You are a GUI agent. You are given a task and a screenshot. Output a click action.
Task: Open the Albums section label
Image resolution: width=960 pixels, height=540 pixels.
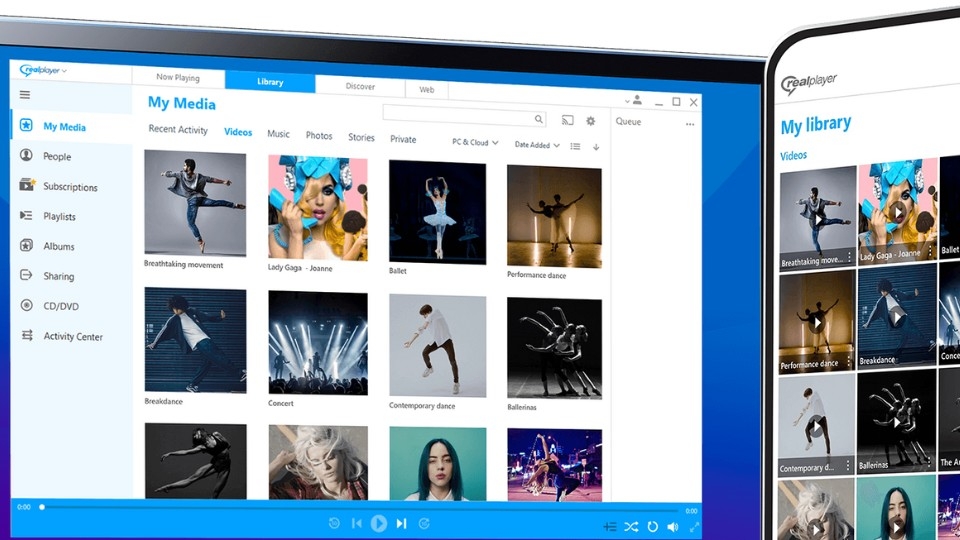[x=59, y=246]
